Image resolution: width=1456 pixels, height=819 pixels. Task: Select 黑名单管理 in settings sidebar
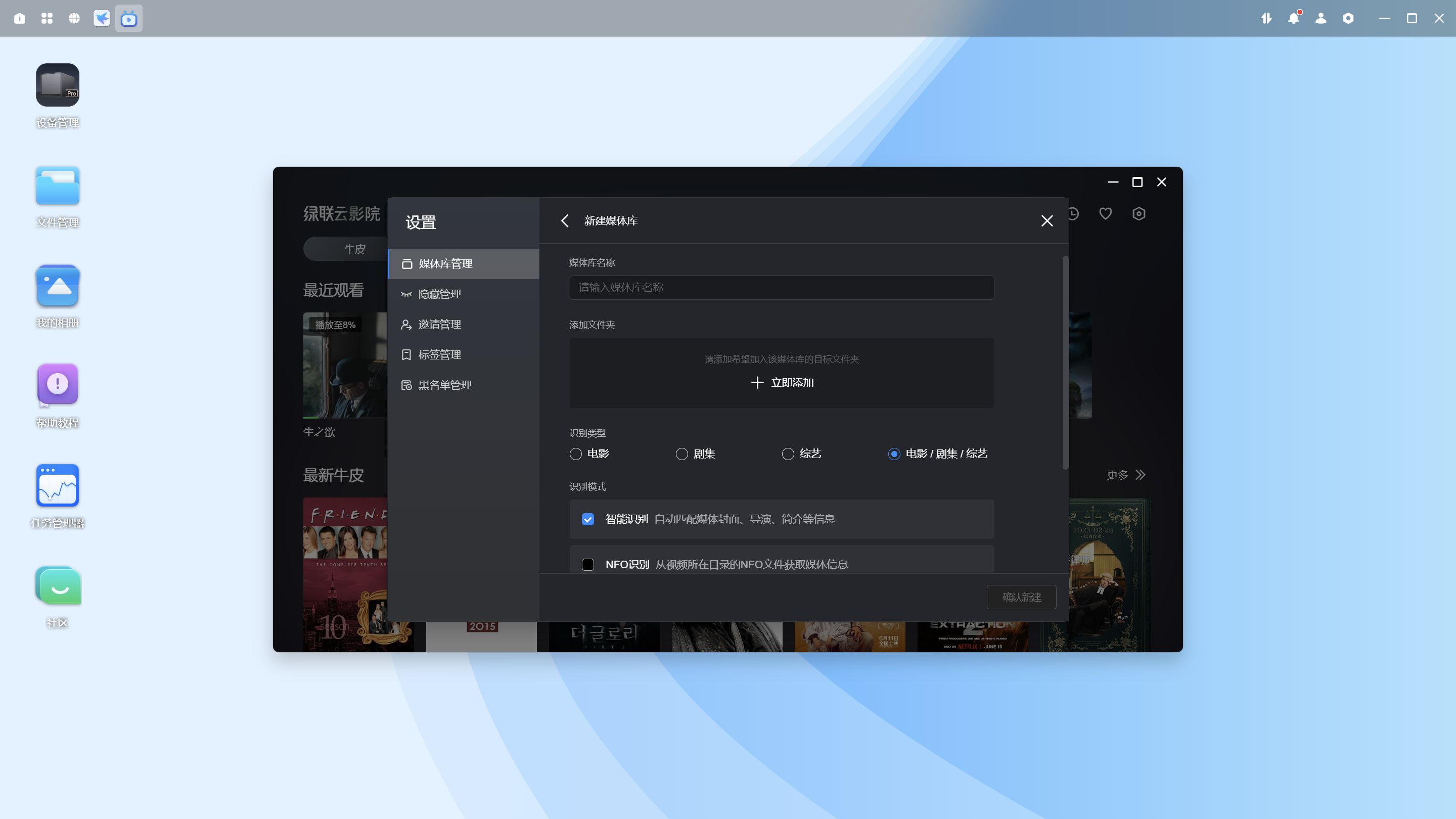click(x=464, y=385)
